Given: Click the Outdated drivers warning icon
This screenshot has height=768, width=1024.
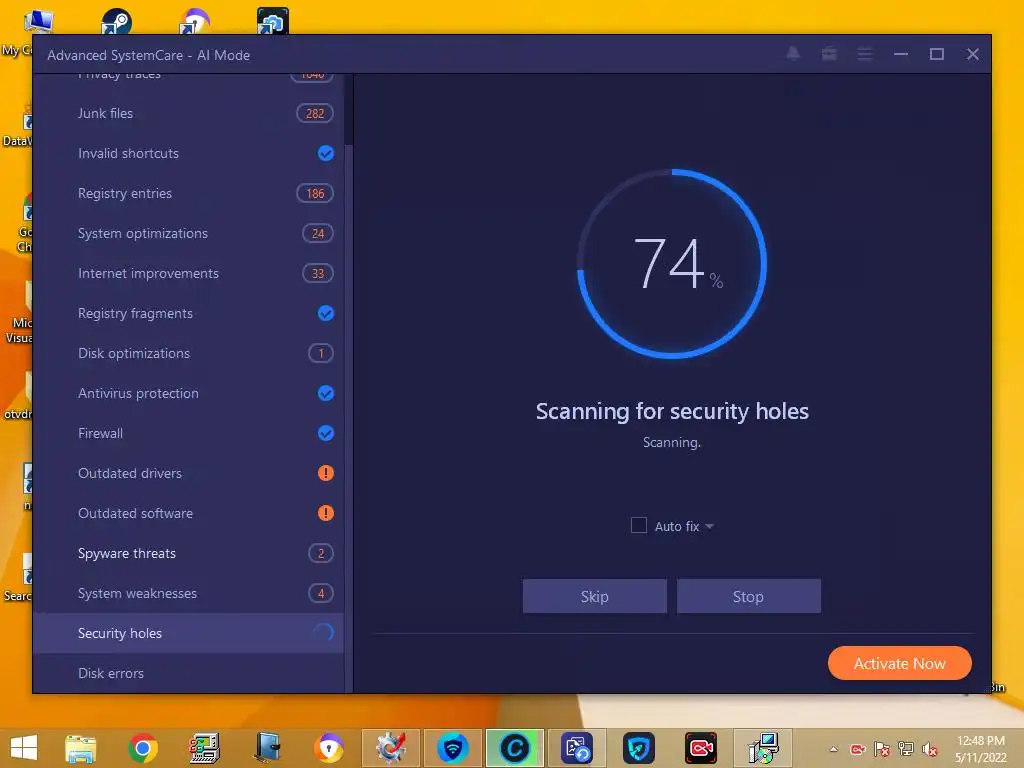Looking at the screenshot, I should (x=325, y=473).
